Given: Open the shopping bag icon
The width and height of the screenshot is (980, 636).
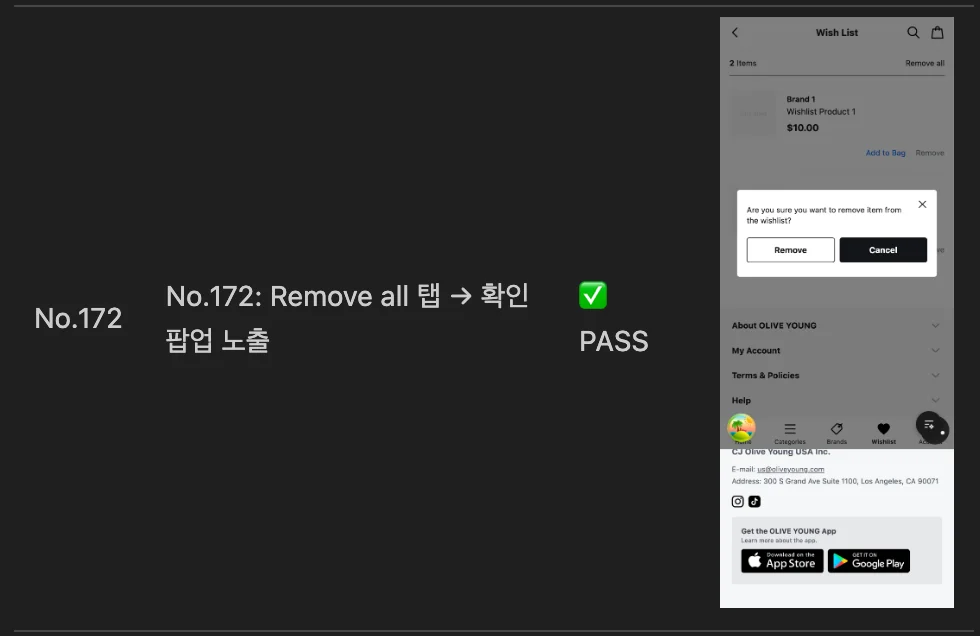Looking at the screenshot, I should pos(937,32).
